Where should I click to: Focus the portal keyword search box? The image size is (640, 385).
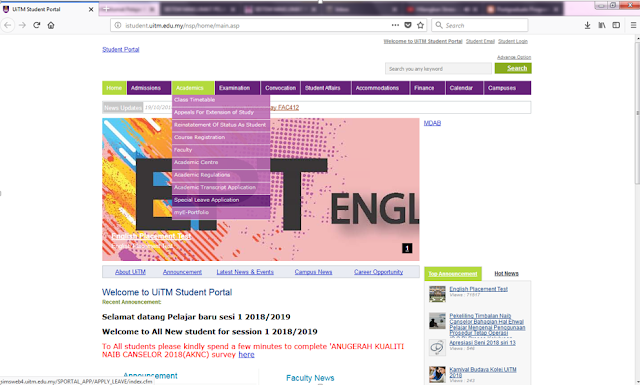(x=438, y=69)
